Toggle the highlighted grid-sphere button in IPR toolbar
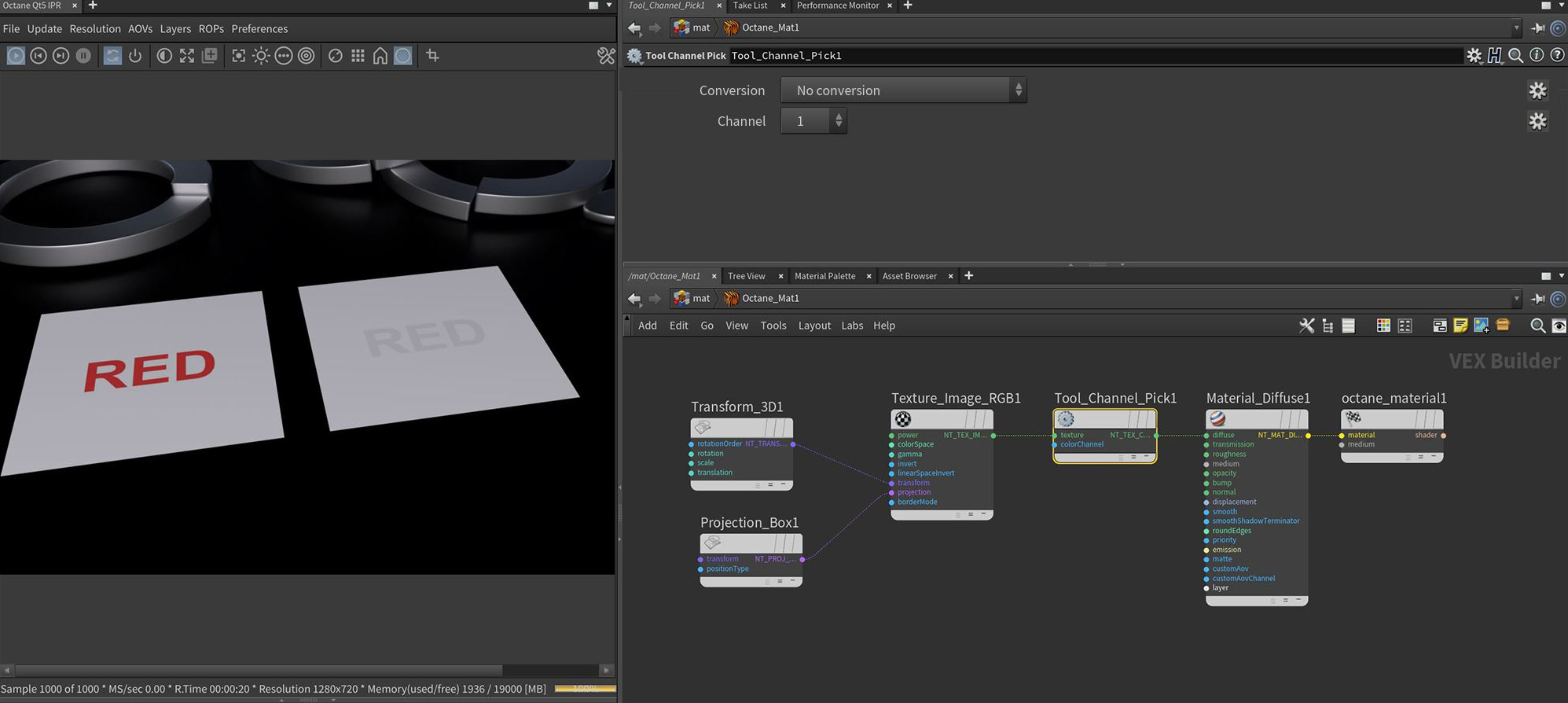The height and width of the screenshot is (703, 1568). [403, 56]
